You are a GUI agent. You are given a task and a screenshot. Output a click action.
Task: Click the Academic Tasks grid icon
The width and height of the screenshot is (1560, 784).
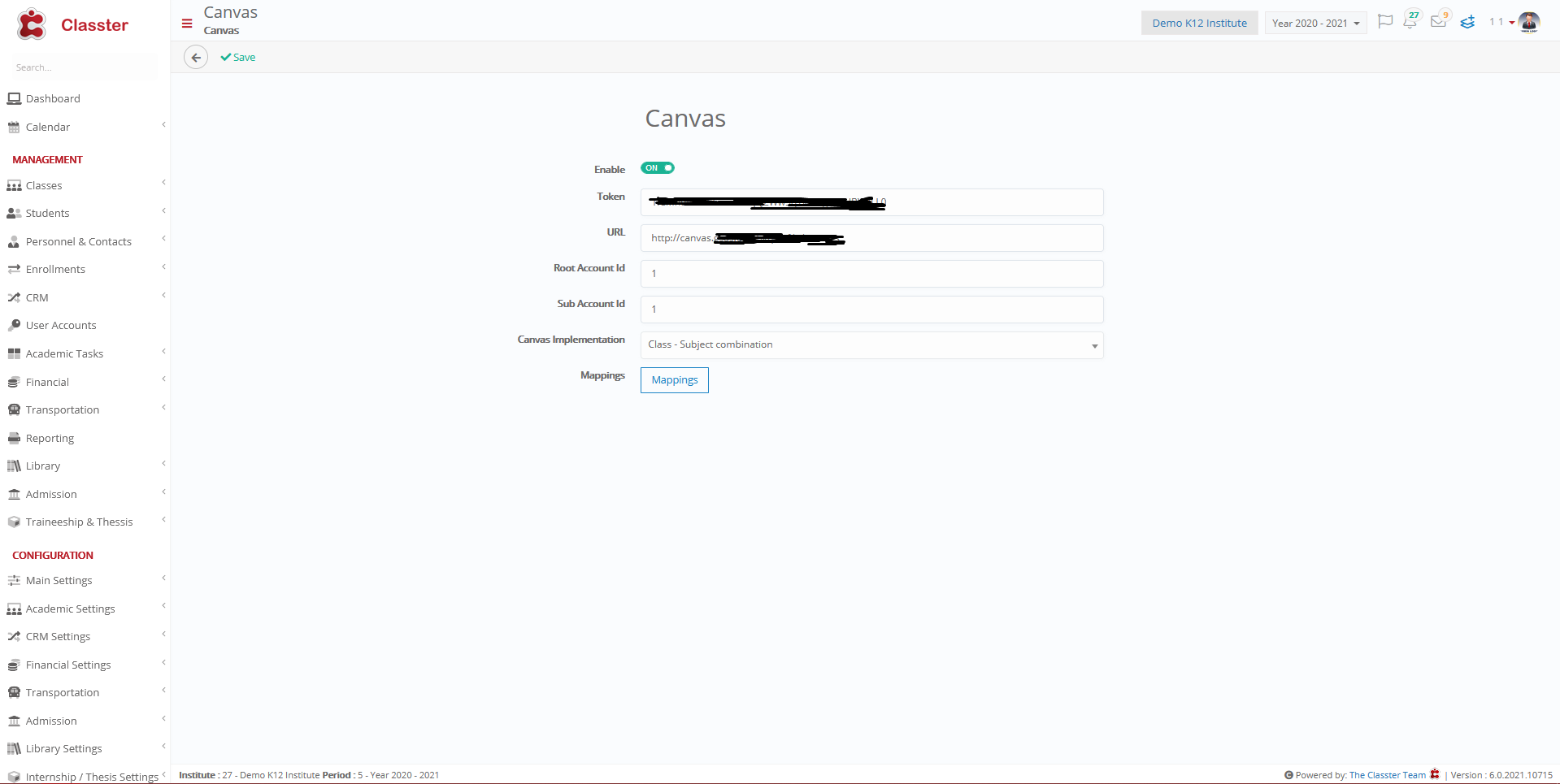coord(14,353)
